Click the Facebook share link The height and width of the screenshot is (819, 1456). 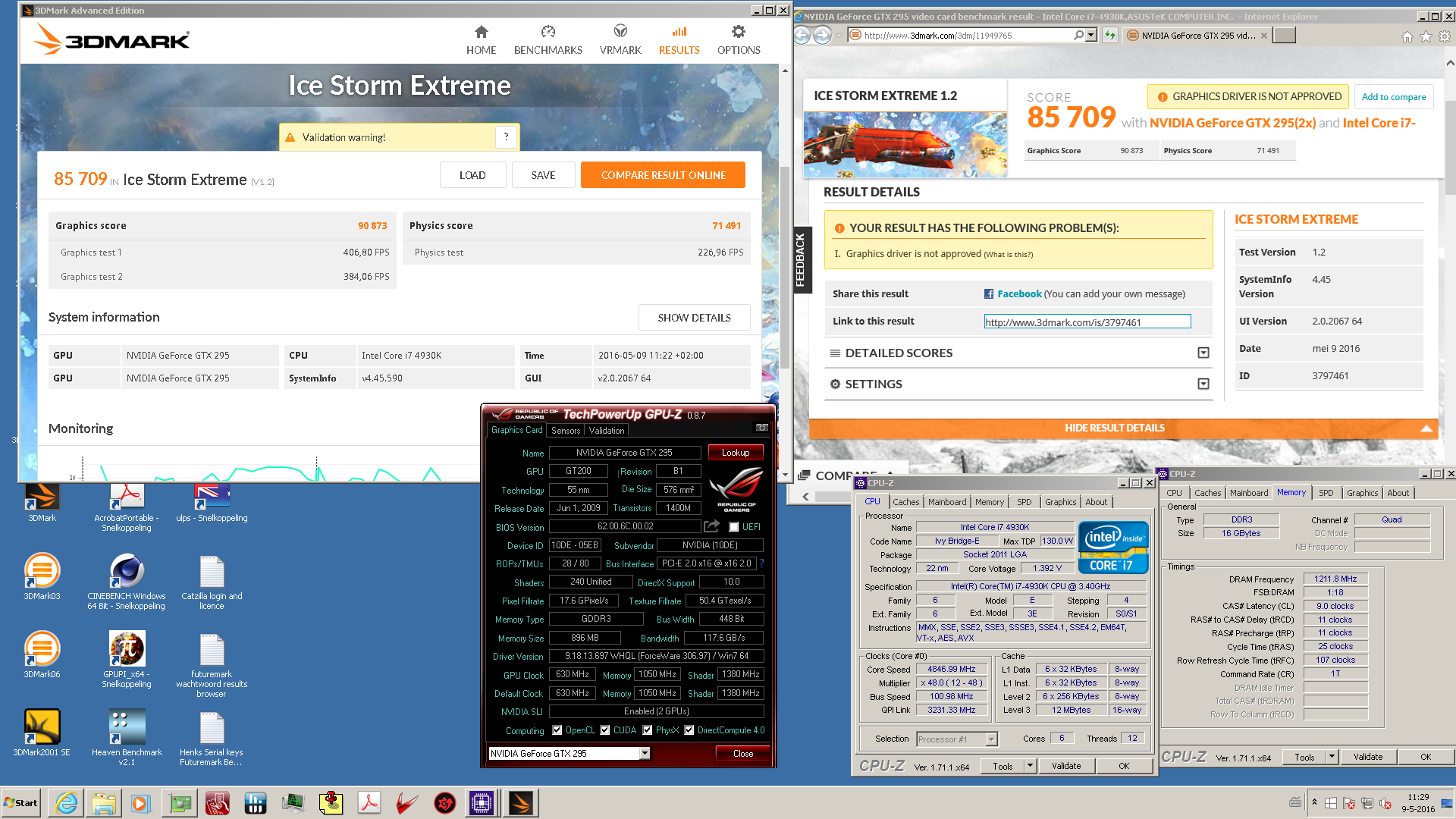(1018, 294)
